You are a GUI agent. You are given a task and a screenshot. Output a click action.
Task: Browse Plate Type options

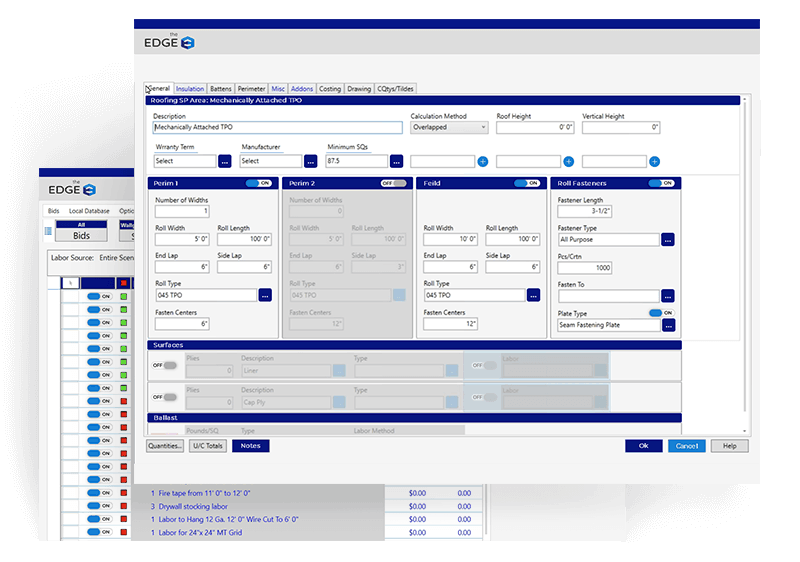[x=668, y=325]
